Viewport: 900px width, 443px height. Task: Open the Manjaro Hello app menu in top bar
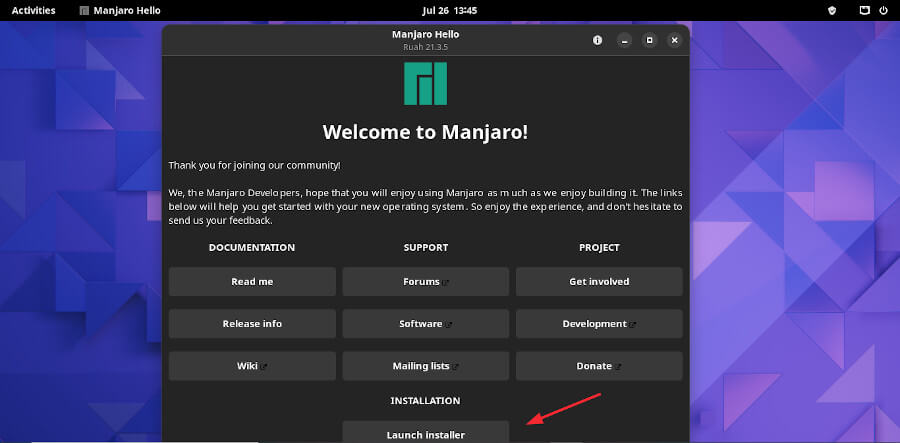click(x=120, y=10)
